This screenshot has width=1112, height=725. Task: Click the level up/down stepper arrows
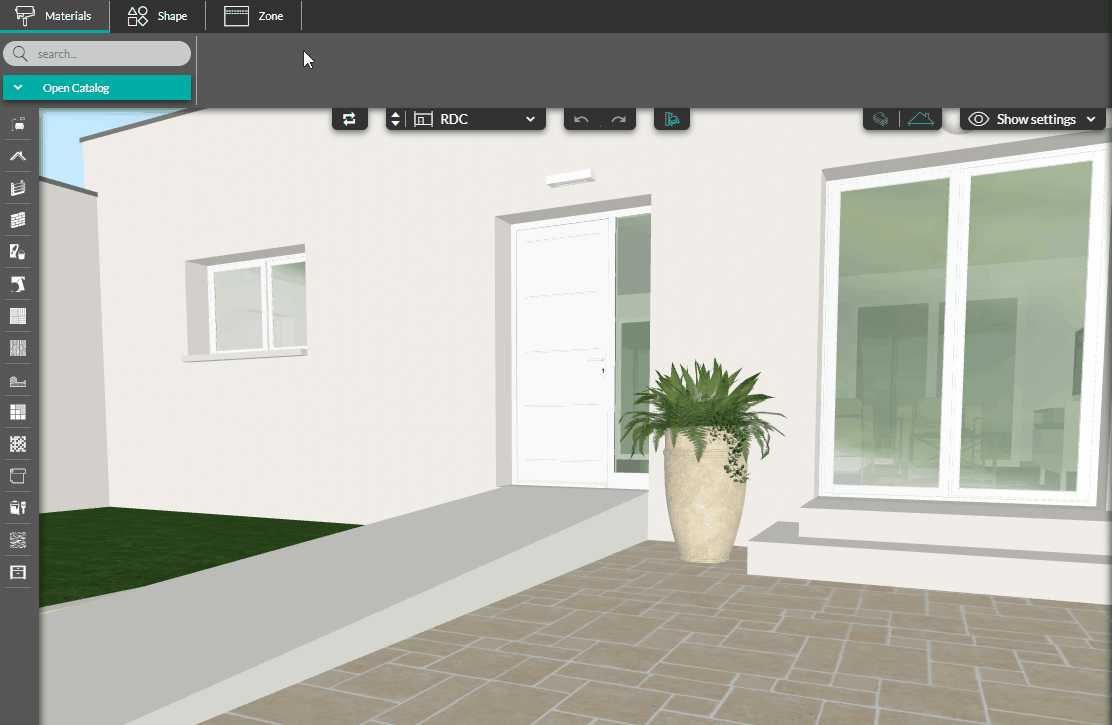(396, 119)
